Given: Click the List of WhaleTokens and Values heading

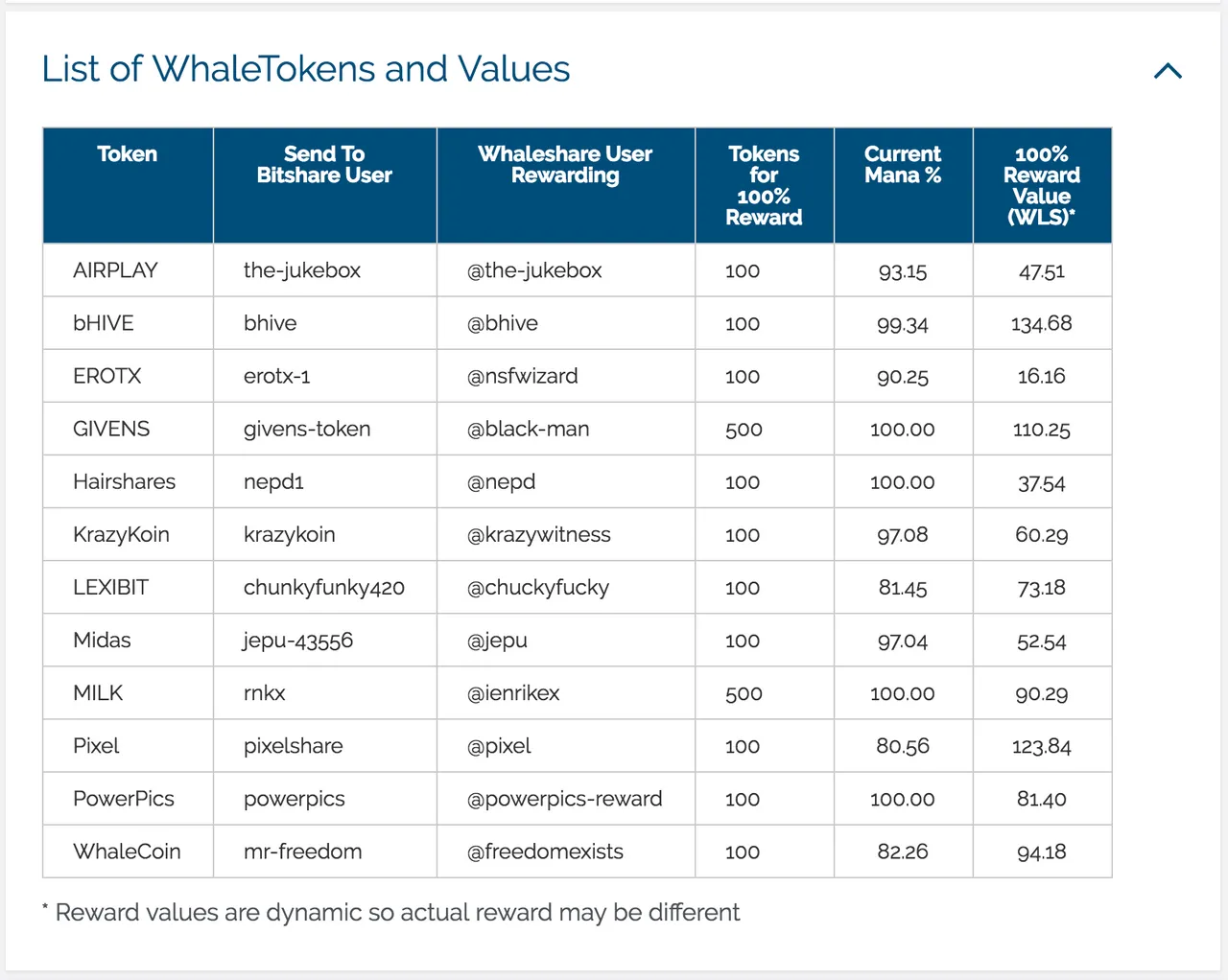Looking at the screenshot, I should pyautogui.click(x=306, y=69).
